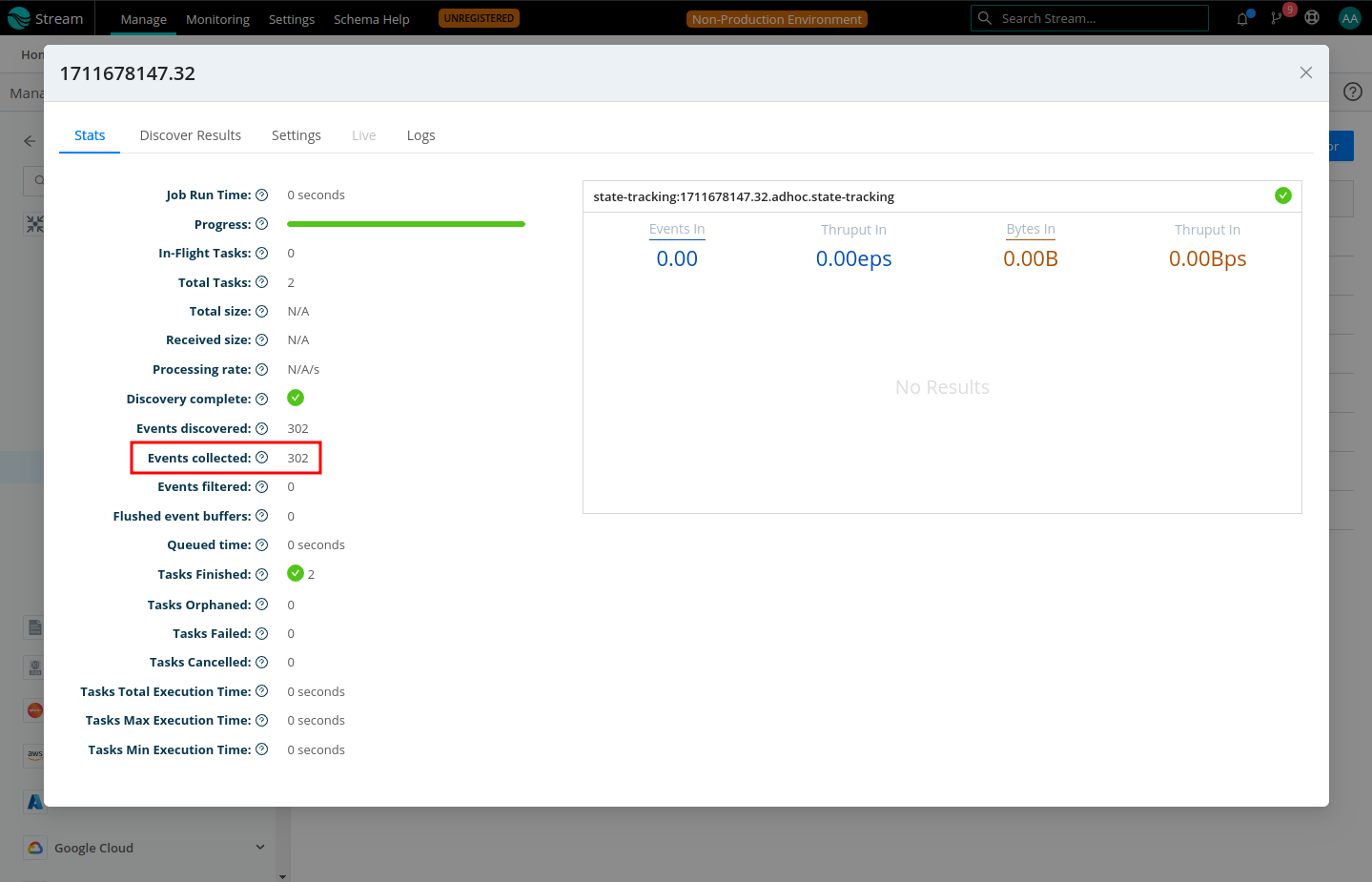Click the Stream logo in top bar
The height and width of the screenshot is (882, 1372).
pyautogui.click(x=46, y=18)
